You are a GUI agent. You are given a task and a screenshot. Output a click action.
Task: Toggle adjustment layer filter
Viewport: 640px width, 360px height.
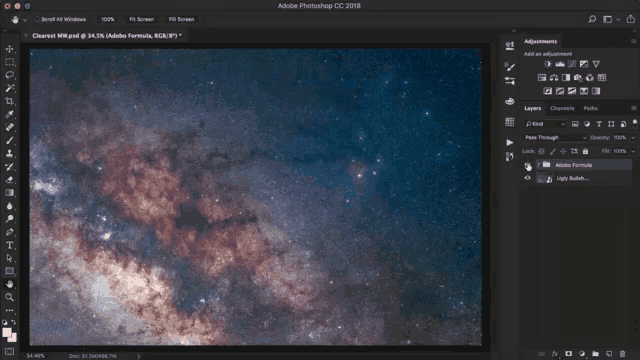(587, 124)
